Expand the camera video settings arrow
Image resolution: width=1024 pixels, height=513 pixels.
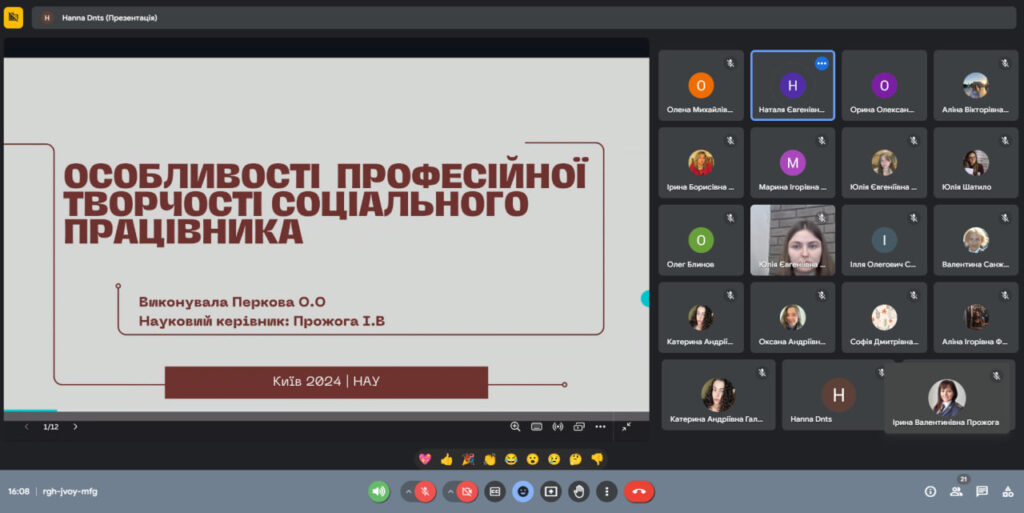click(449, 491)
